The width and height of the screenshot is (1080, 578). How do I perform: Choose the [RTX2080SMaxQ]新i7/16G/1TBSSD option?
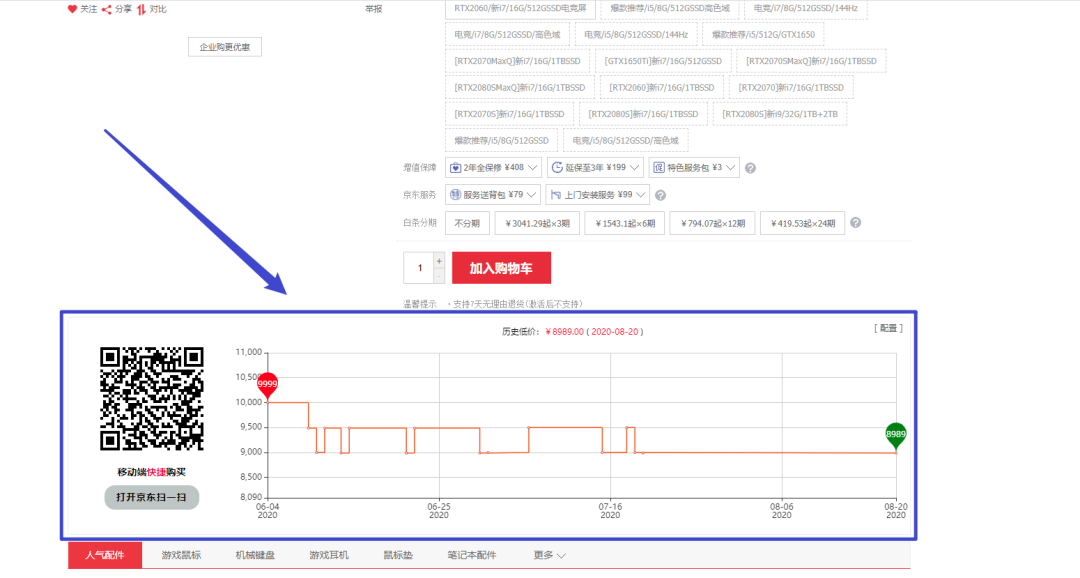coord(519,87)
